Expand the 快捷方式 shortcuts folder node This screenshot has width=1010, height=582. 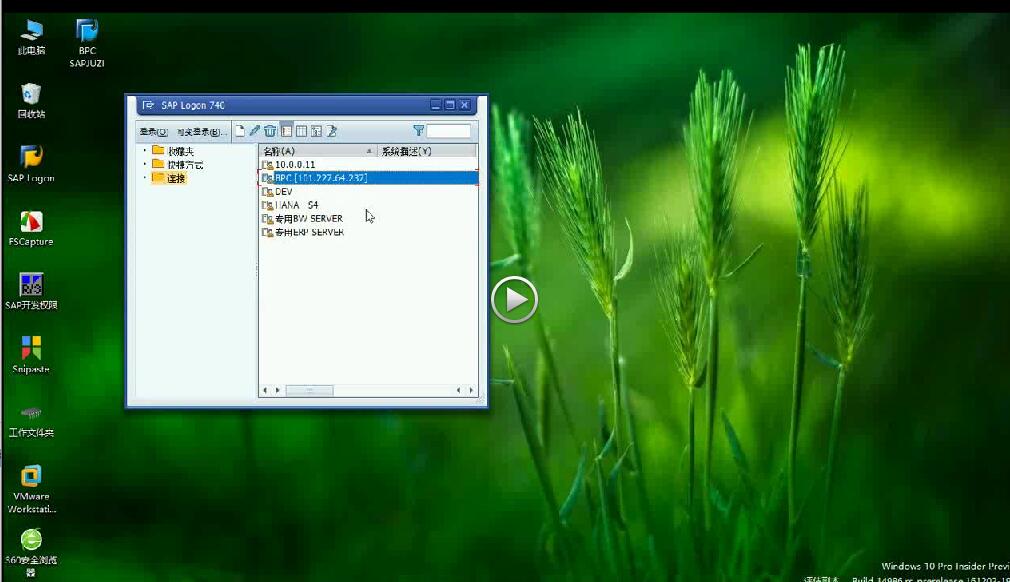pyautogui.click(x=145, y=164)
